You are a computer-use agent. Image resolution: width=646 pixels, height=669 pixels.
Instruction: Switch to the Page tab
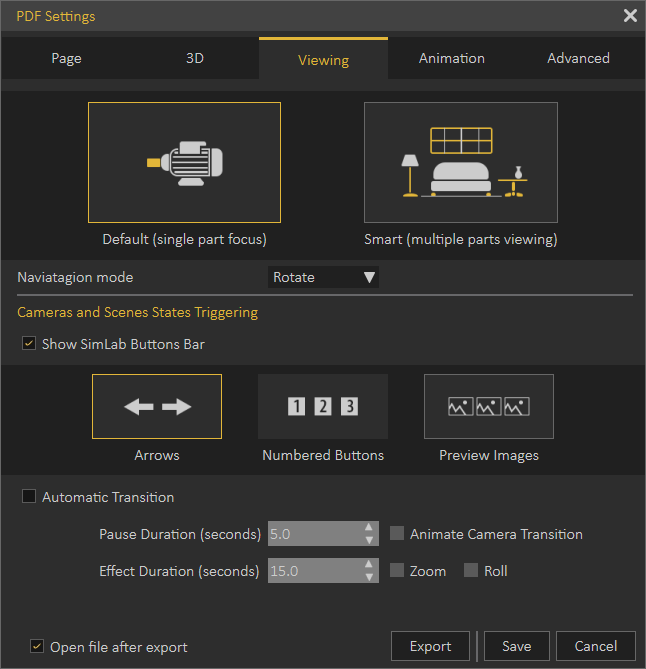66,58
